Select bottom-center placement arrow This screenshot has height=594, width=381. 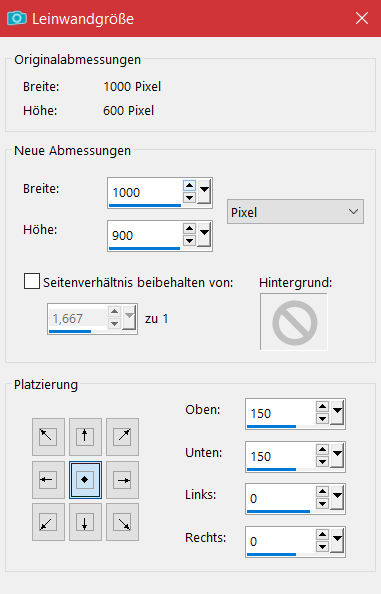[x=85, y=522]
